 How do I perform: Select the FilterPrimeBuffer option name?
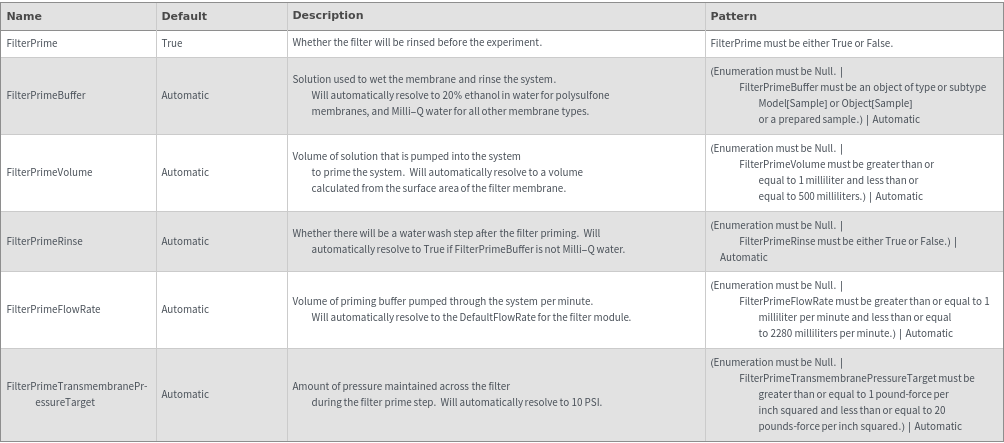46,96
